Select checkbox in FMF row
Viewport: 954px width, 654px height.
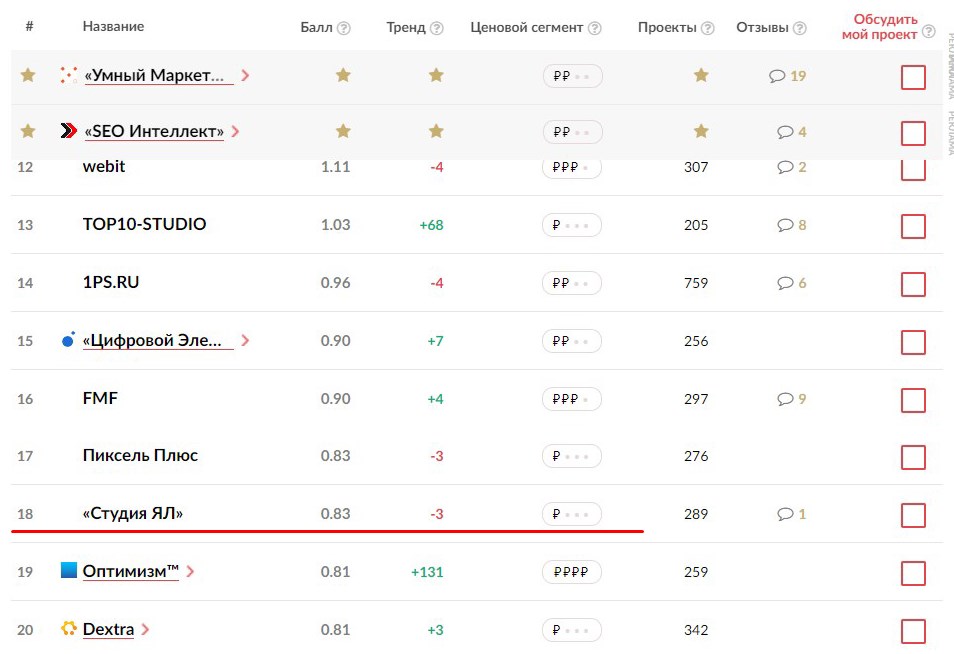(913, 400)
